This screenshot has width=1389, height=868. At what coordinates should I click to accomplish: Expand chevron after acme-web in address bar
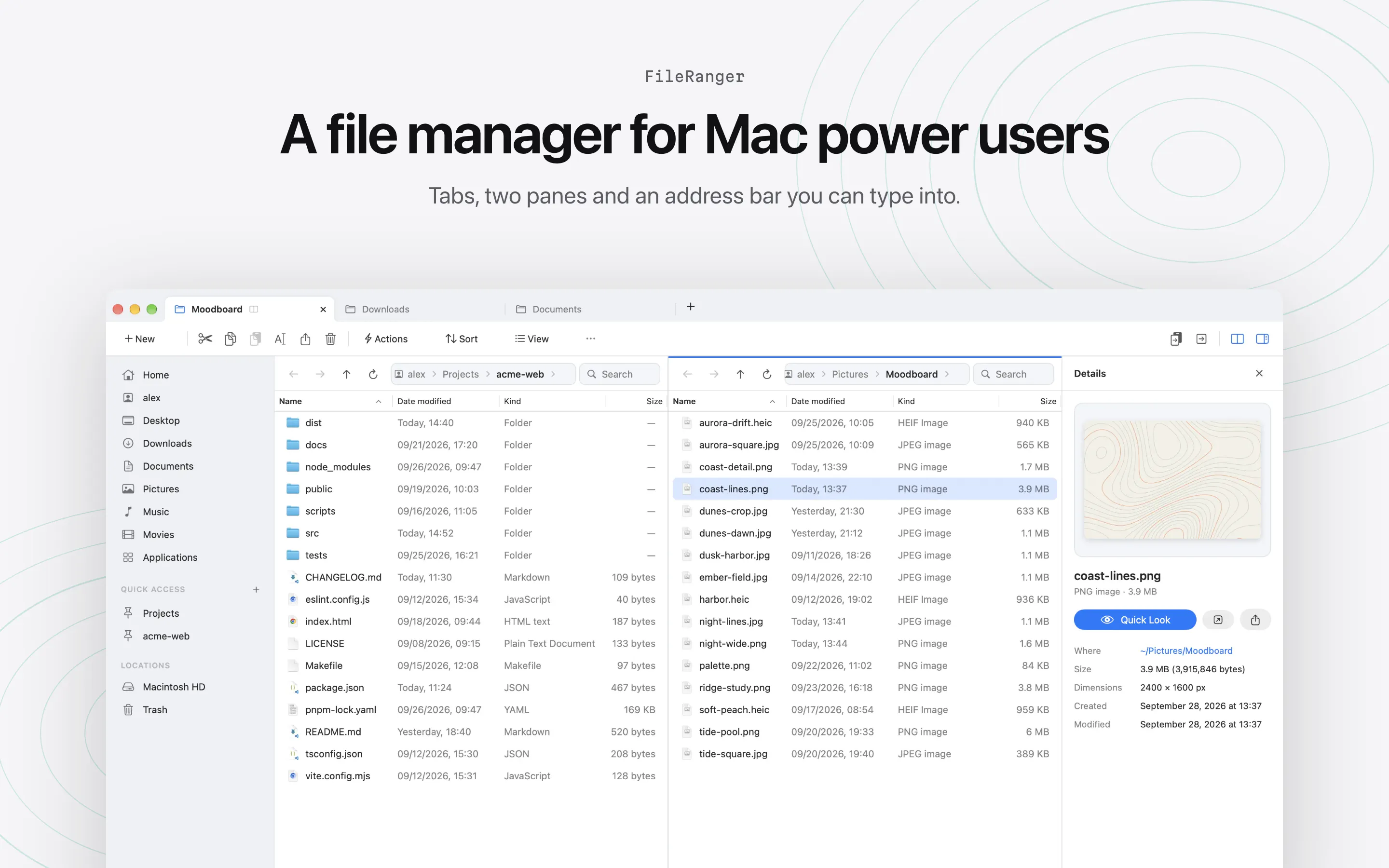pos(553,374)
